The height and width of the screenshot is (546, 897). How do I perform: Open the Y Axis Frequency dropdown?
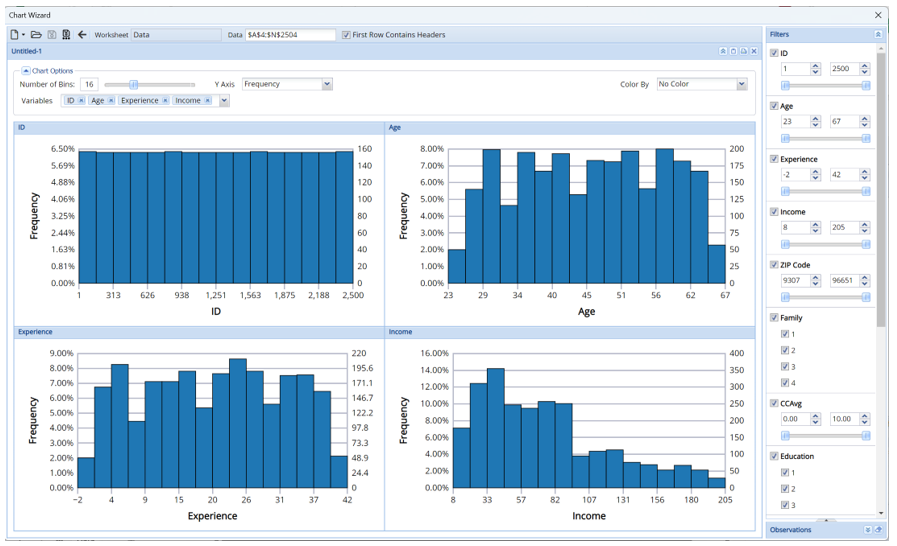[327, 85]
